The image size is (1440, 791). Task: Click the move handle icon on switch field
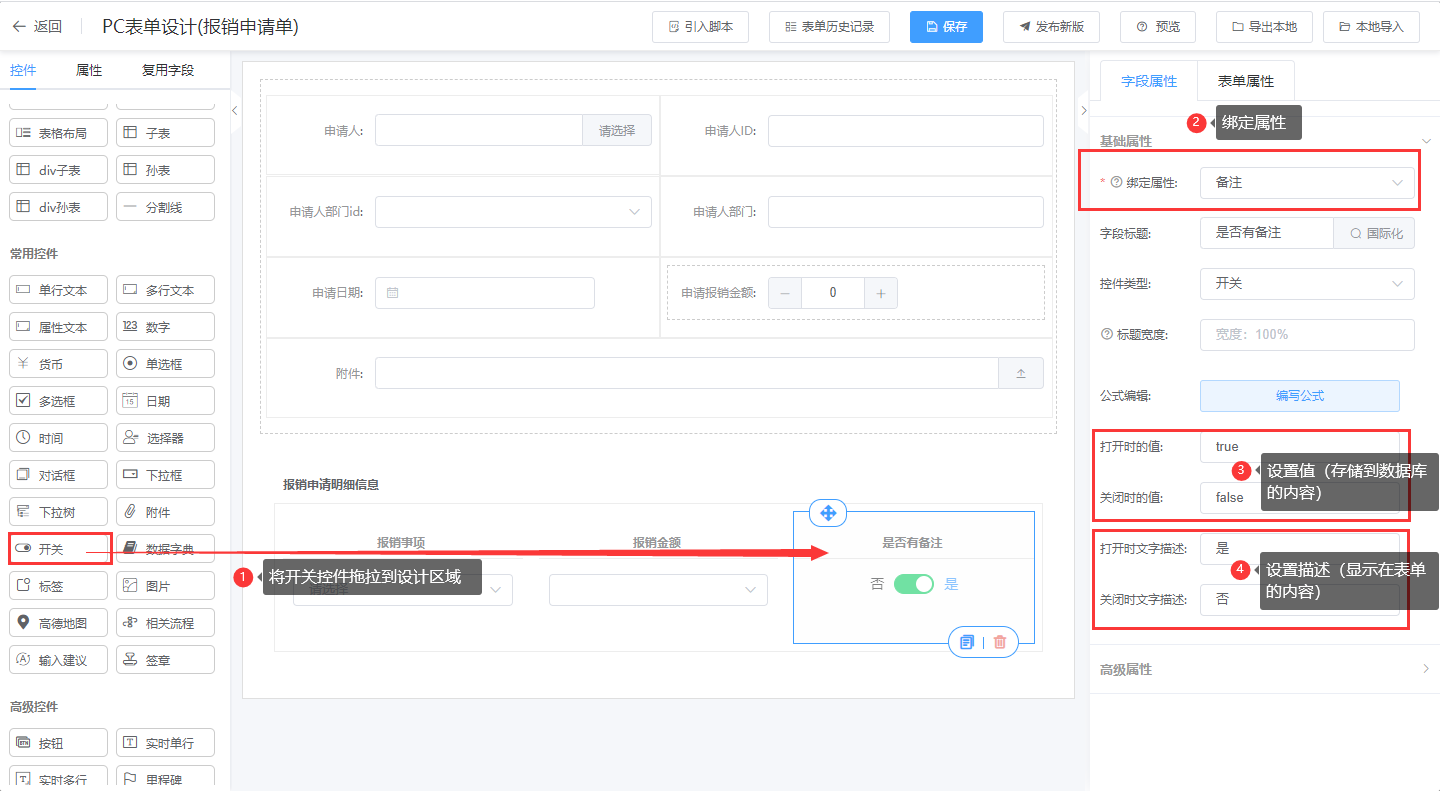[828, 513]
